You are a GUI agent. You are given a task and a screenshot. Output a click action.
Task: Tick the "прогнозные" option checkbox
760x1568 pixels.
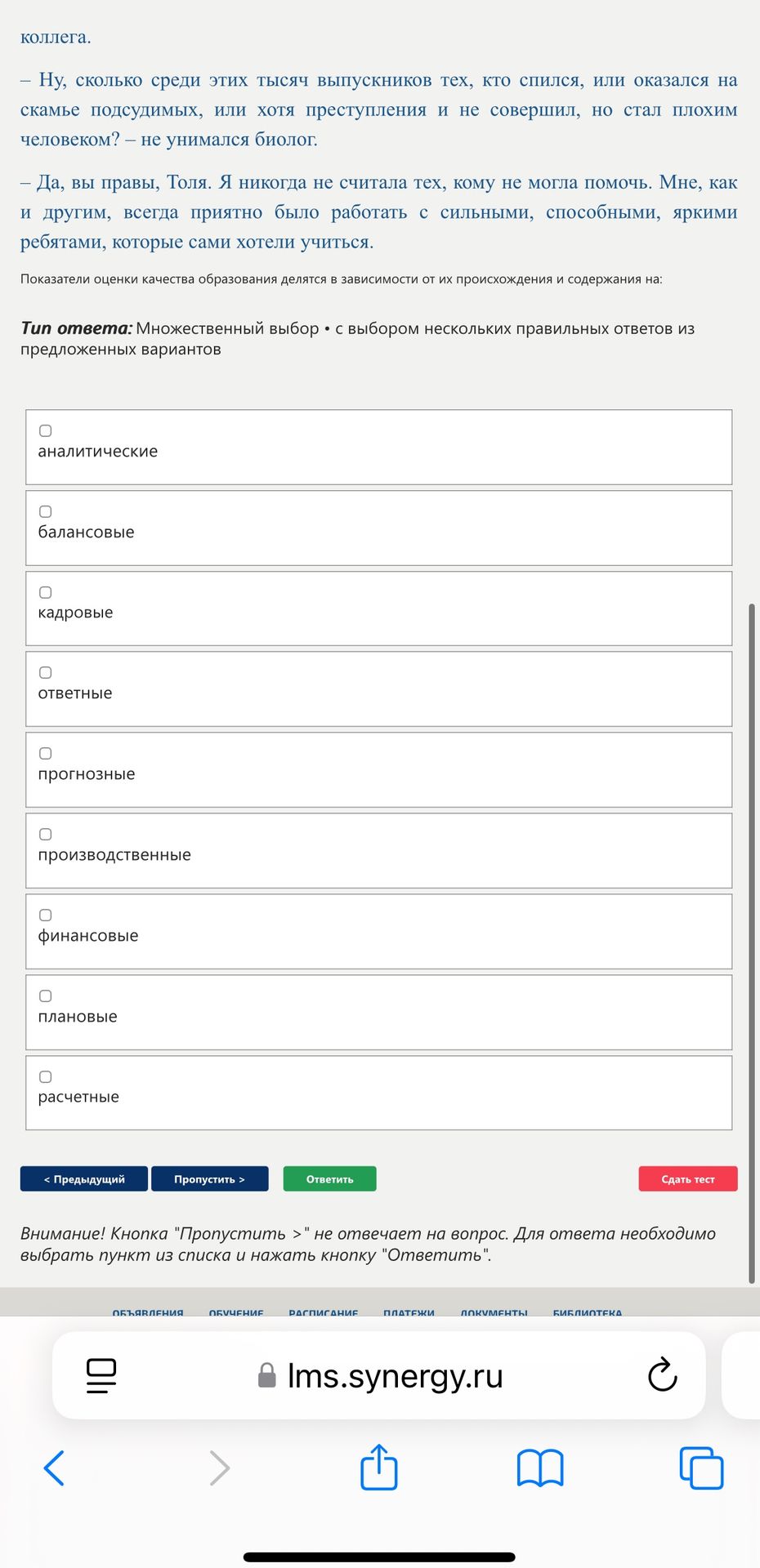[x=46, y=753]
